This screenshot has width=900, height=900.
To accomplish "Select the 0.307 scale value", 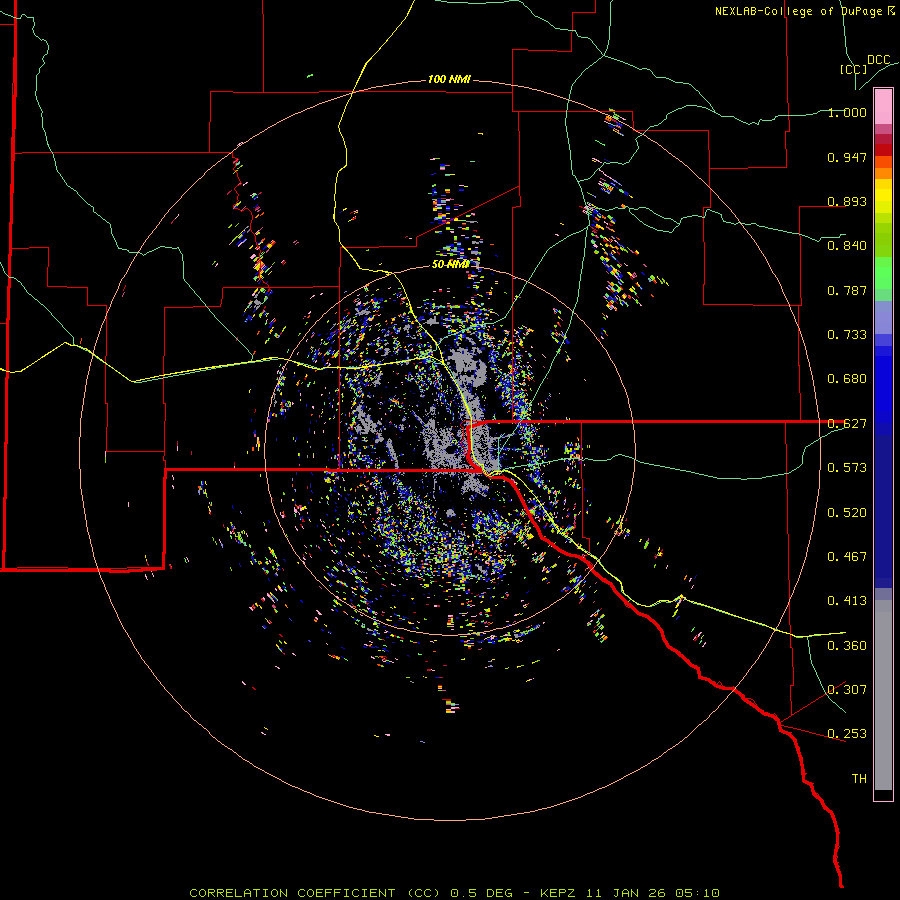I will (847, 689).
